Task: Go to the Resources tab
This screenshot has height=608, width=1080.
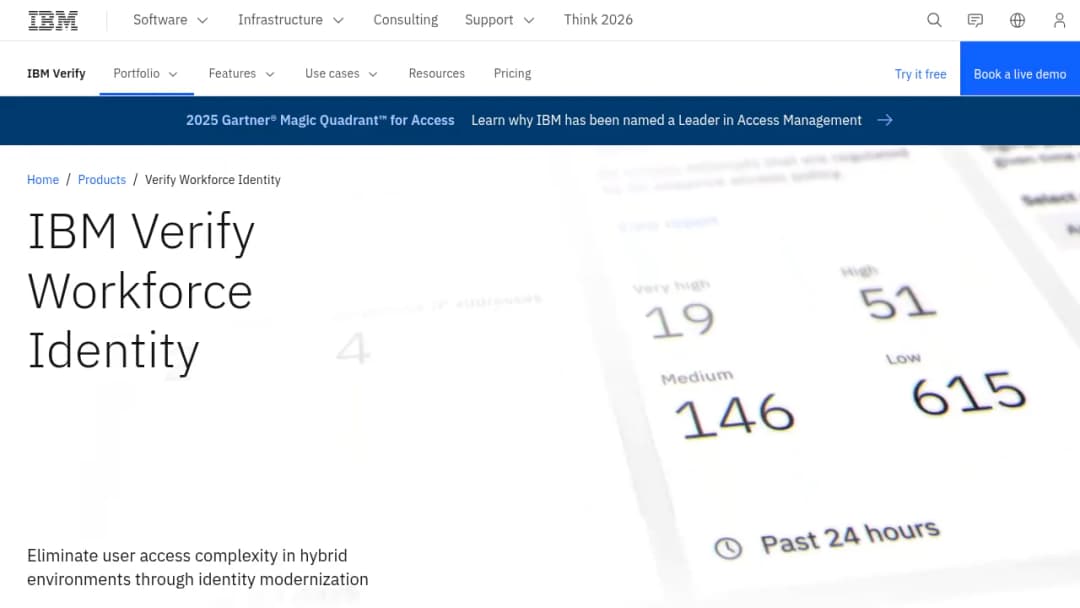Action: 437,74
